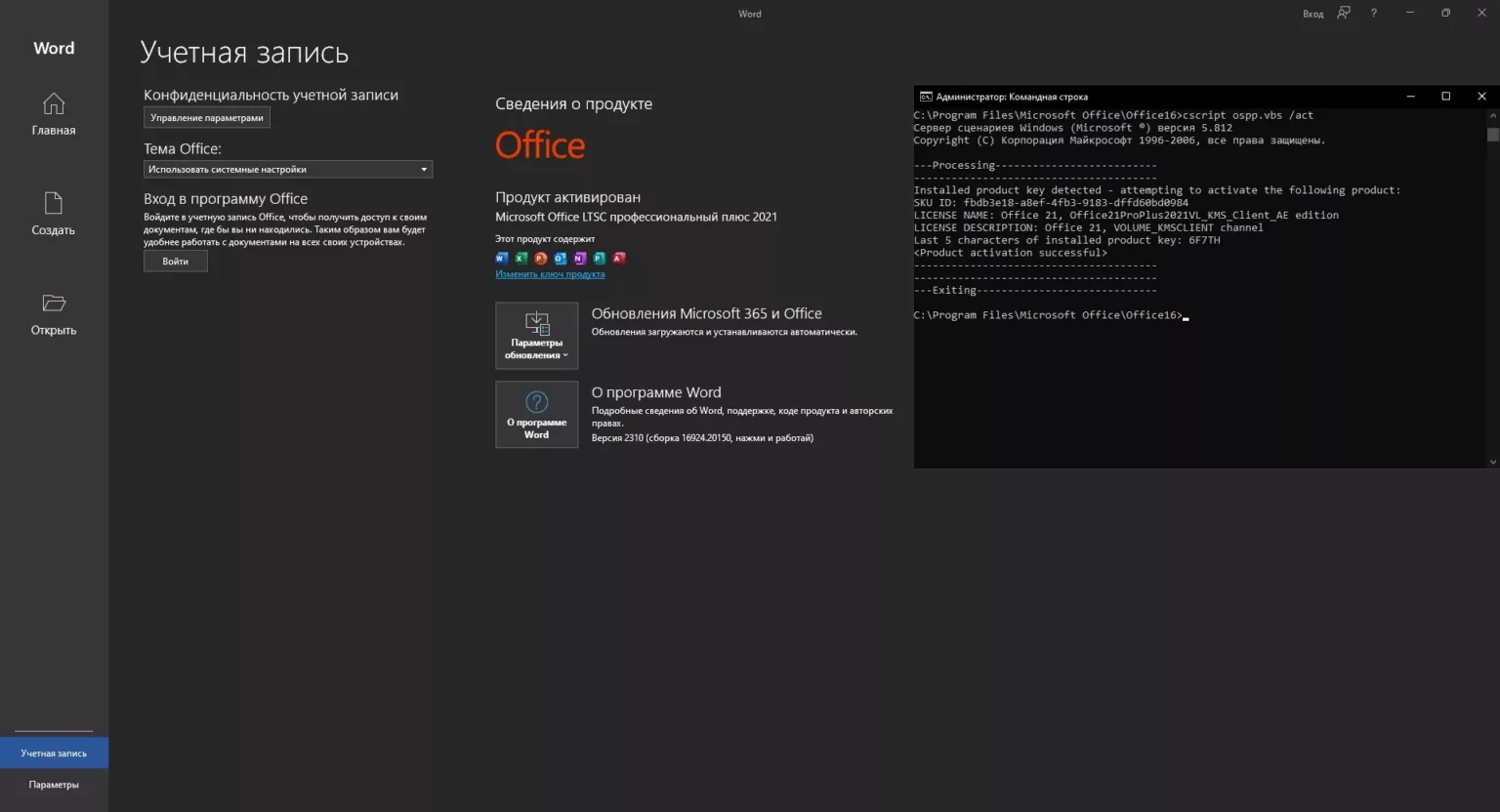Open the question mark help icon

(1373, 14)
